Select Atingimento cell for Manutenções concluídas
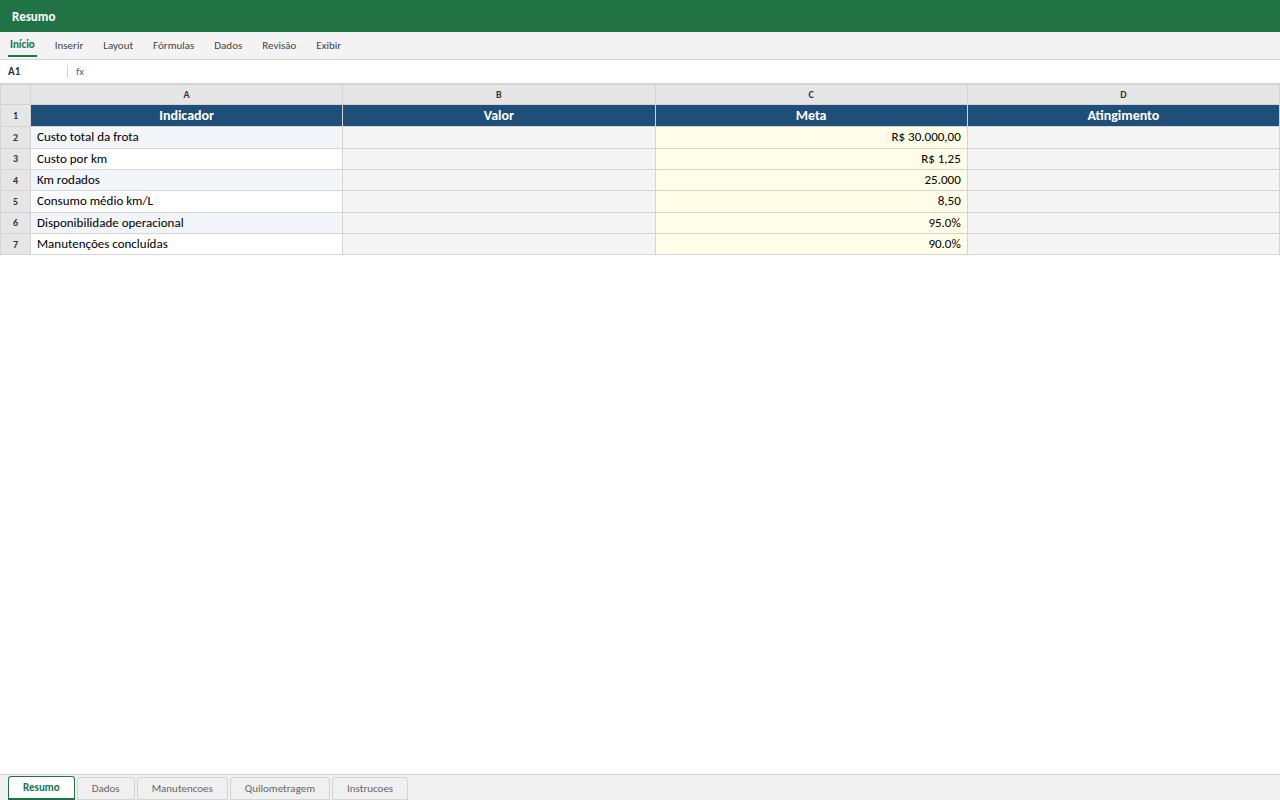1280x800 pixels. click(x=1123, y=244)
